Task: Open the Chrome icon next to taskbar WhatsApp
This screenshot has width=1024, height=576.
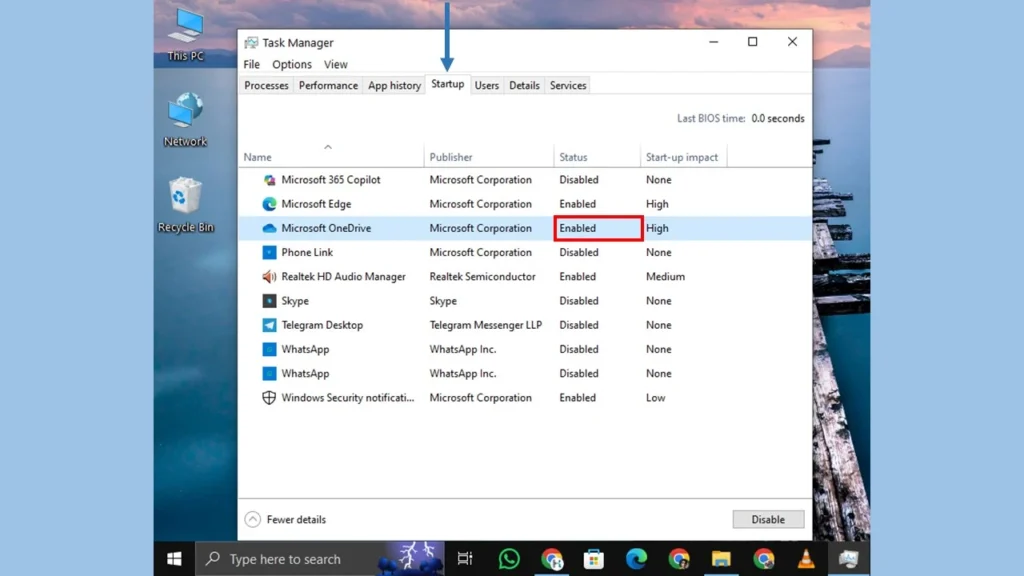Action: click(552, 559)
